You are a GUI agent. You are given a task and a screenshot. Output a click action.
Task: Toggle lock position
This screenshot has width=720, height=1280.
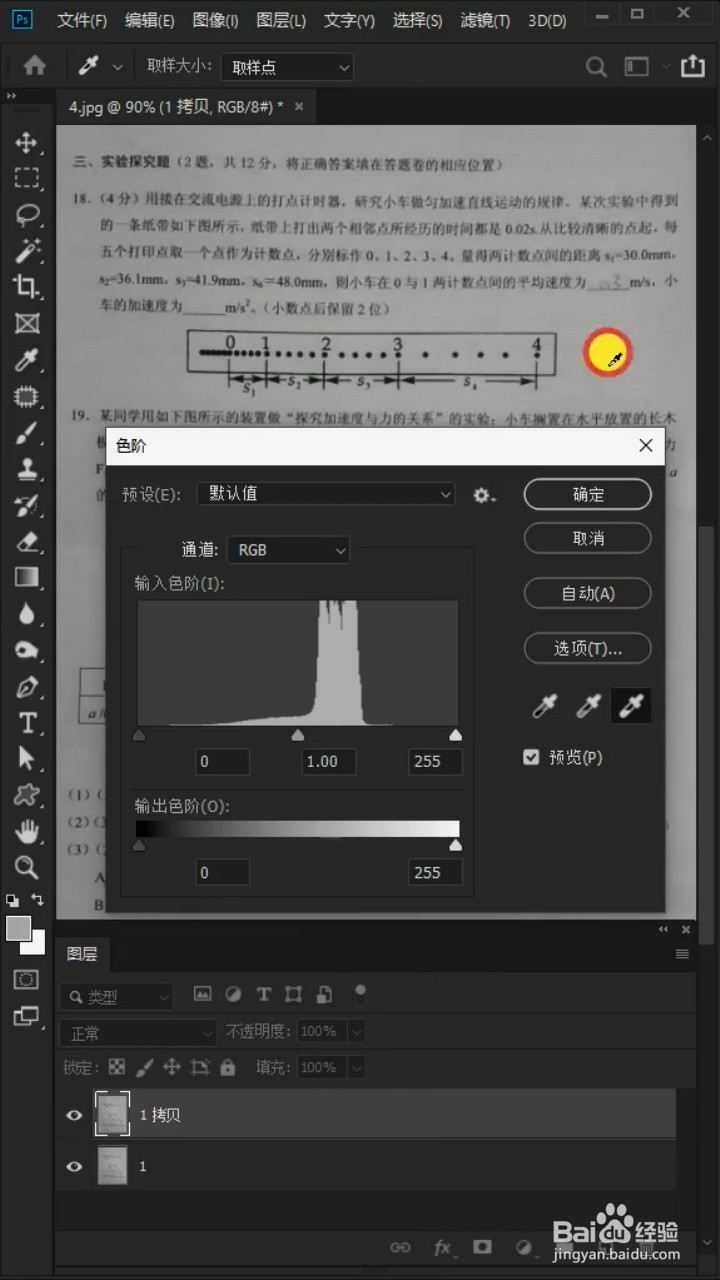point(172,1067)
